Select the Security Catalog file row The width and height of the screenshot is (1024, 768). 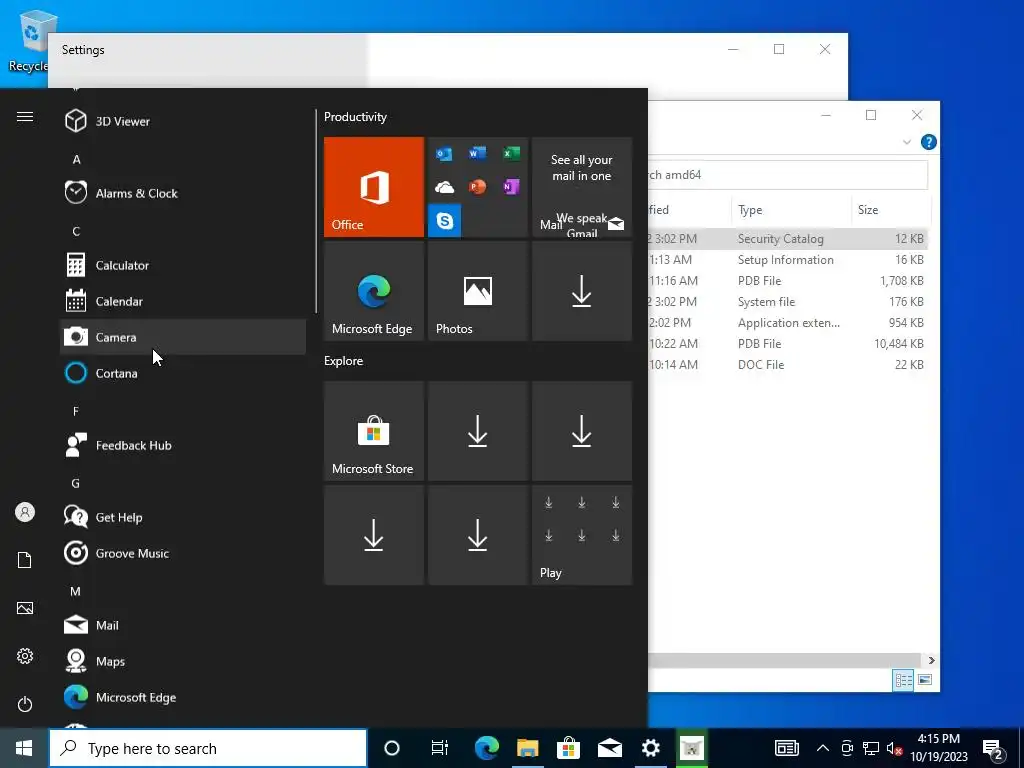pos(788,239)
